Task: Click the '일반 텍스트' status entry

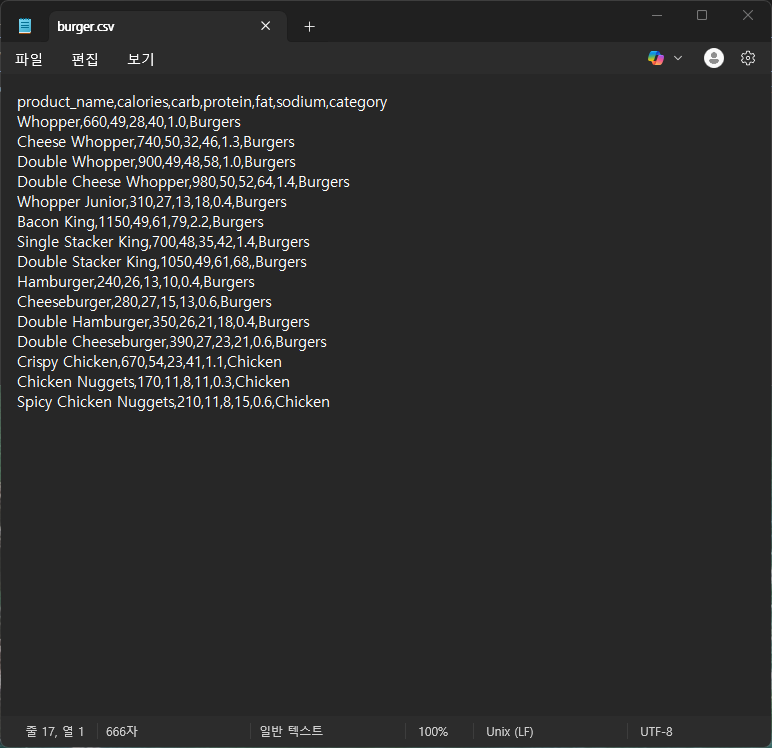Action: pyautogui.click(x=291, y=731)
